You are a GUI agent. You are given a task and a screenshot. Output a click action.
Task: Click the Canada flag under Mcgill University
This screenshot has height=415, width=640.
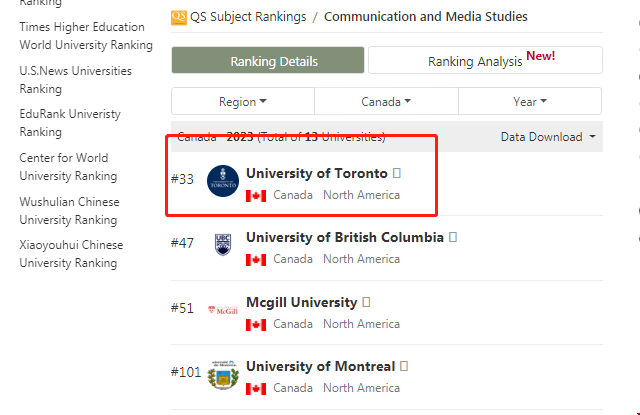(x=256, y=324)
